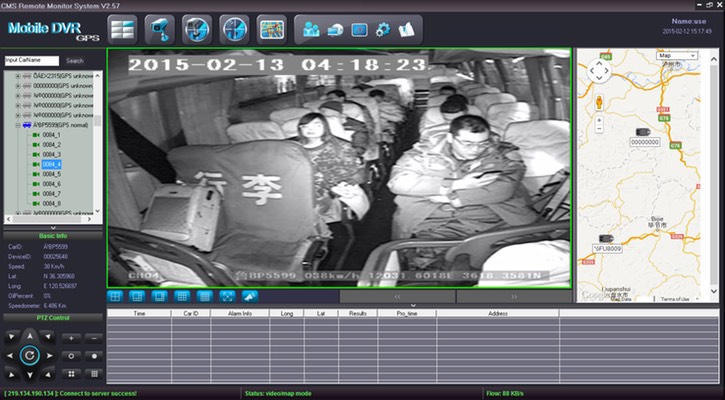Click the PTZ zoom-in plus button
725x400 pixels.
click(71, 338)
